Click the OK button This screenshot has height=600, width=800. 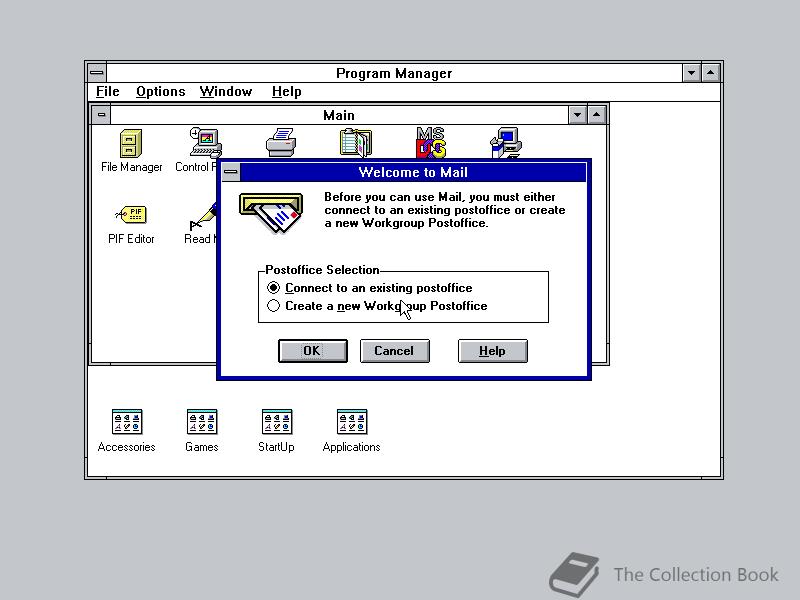pyautogui.click(x=313, y=351)
